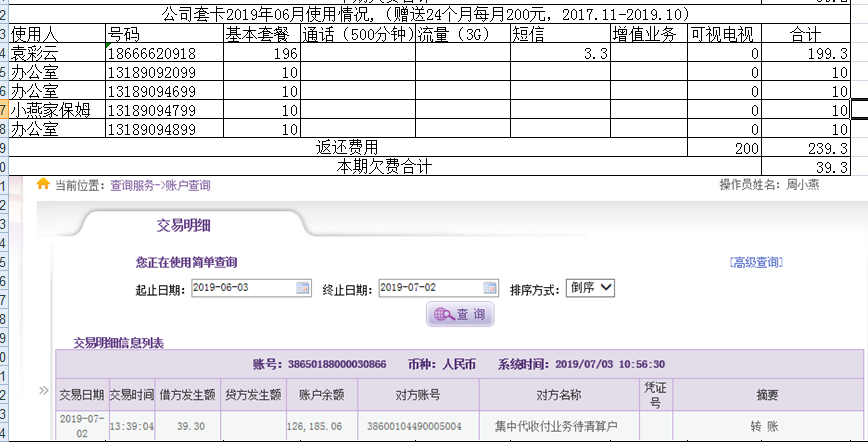Select the 返还费用 value 200 cell
The height and width of the screenshot is (442, 868).
click(x=724, y=147)
